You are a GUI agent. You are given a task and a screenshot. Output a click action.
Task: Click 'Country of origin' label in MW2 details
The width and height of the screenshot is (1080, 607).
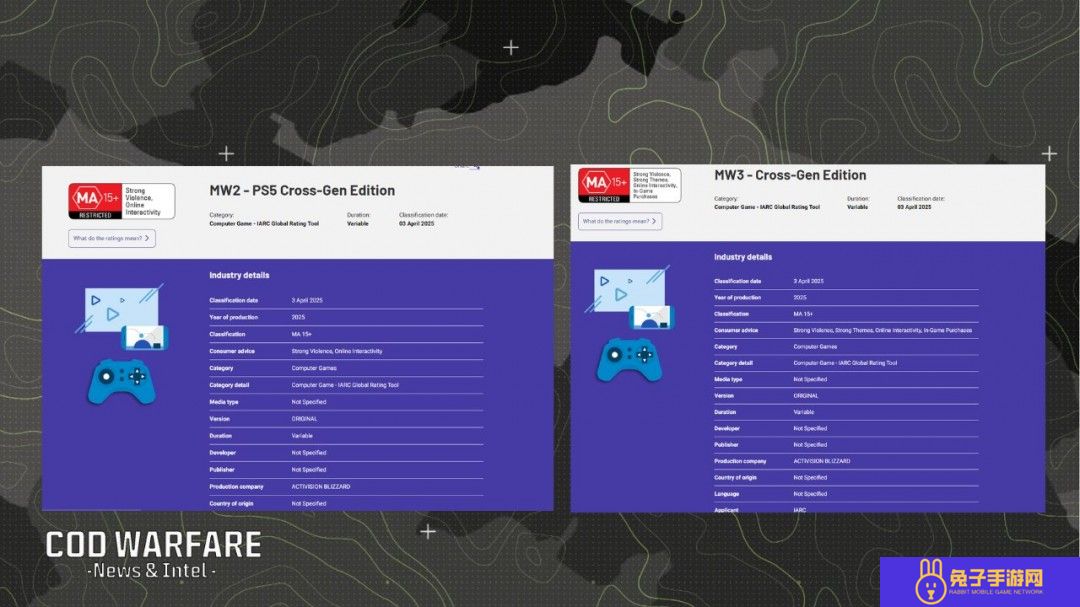point(231,504)
